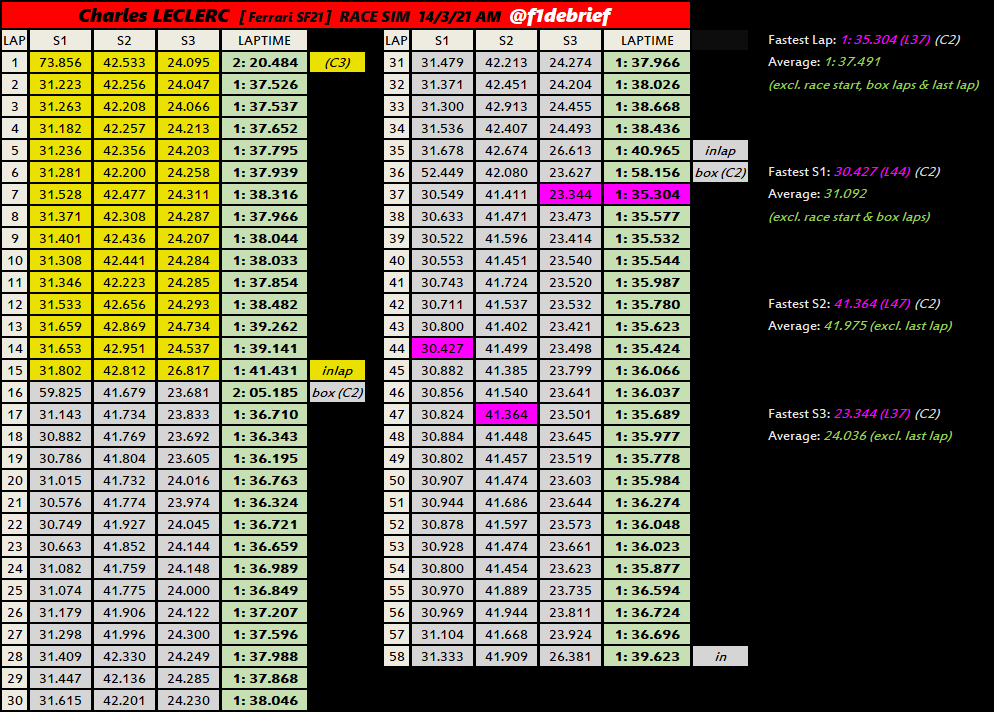Click lap 35 S3 value 26.613
Viewport: 994px width, 712px height.
[570, 150]
